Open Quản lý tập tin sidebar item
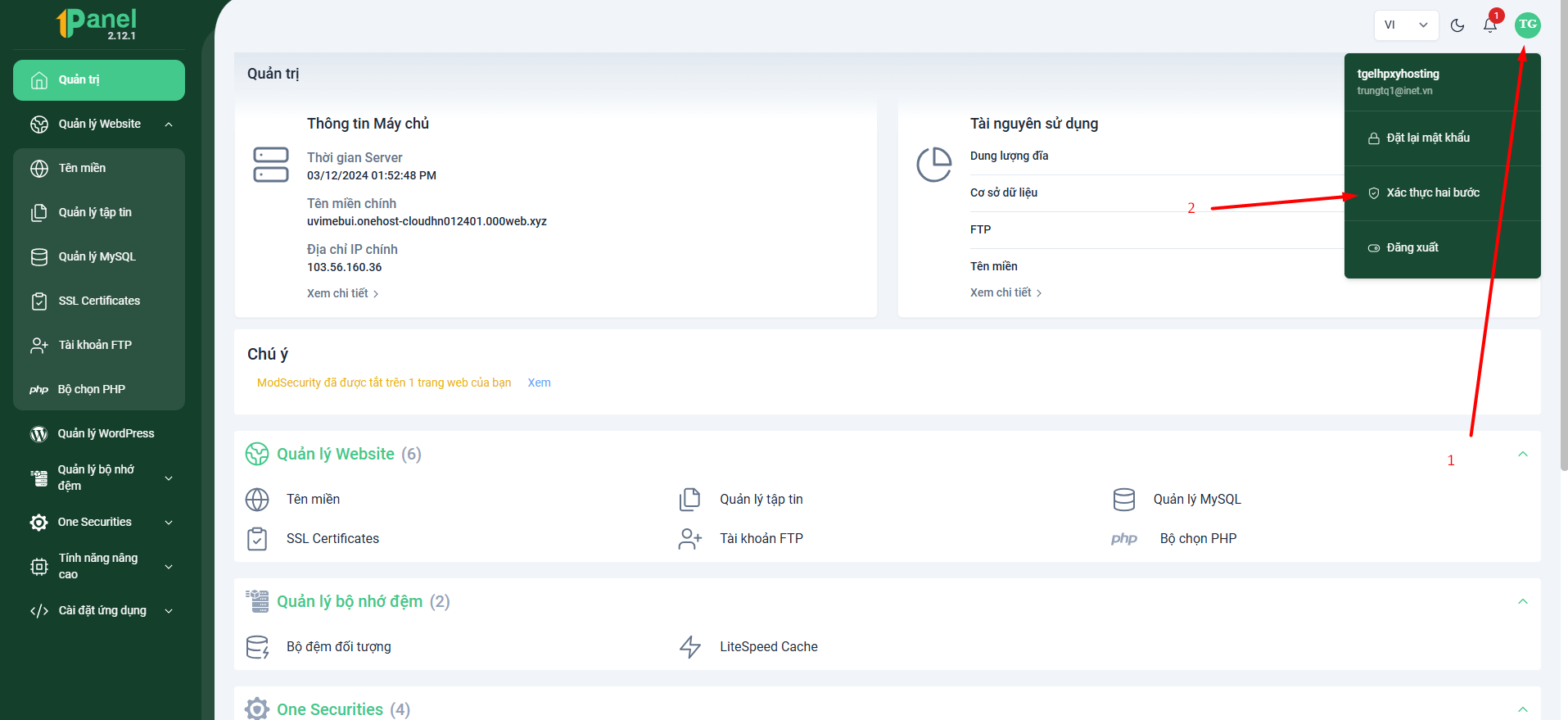The image size is (1568, 720). pos(99,213)
